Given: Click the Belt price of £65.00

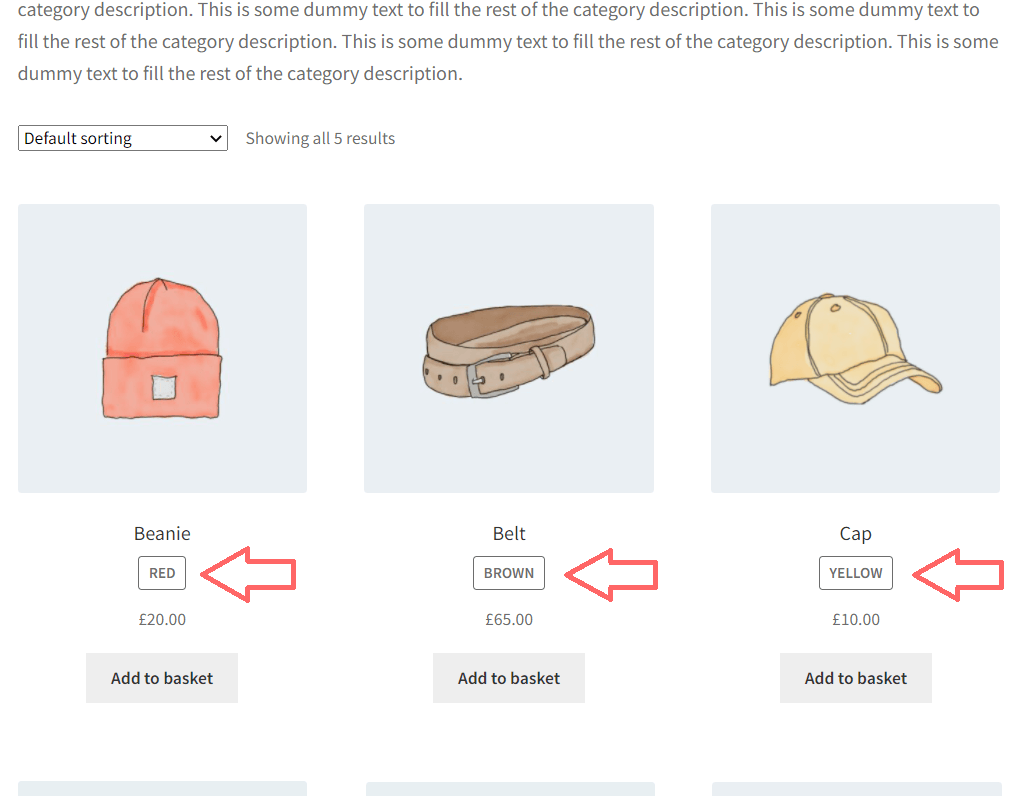Looking at the screenshot, I should pos(508,619).
